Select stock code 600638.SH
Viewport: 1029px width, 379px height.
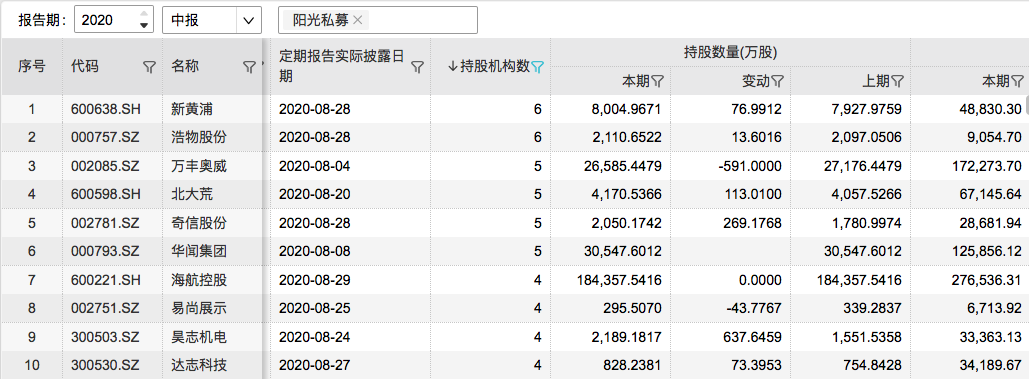click(x=105, y=109)
